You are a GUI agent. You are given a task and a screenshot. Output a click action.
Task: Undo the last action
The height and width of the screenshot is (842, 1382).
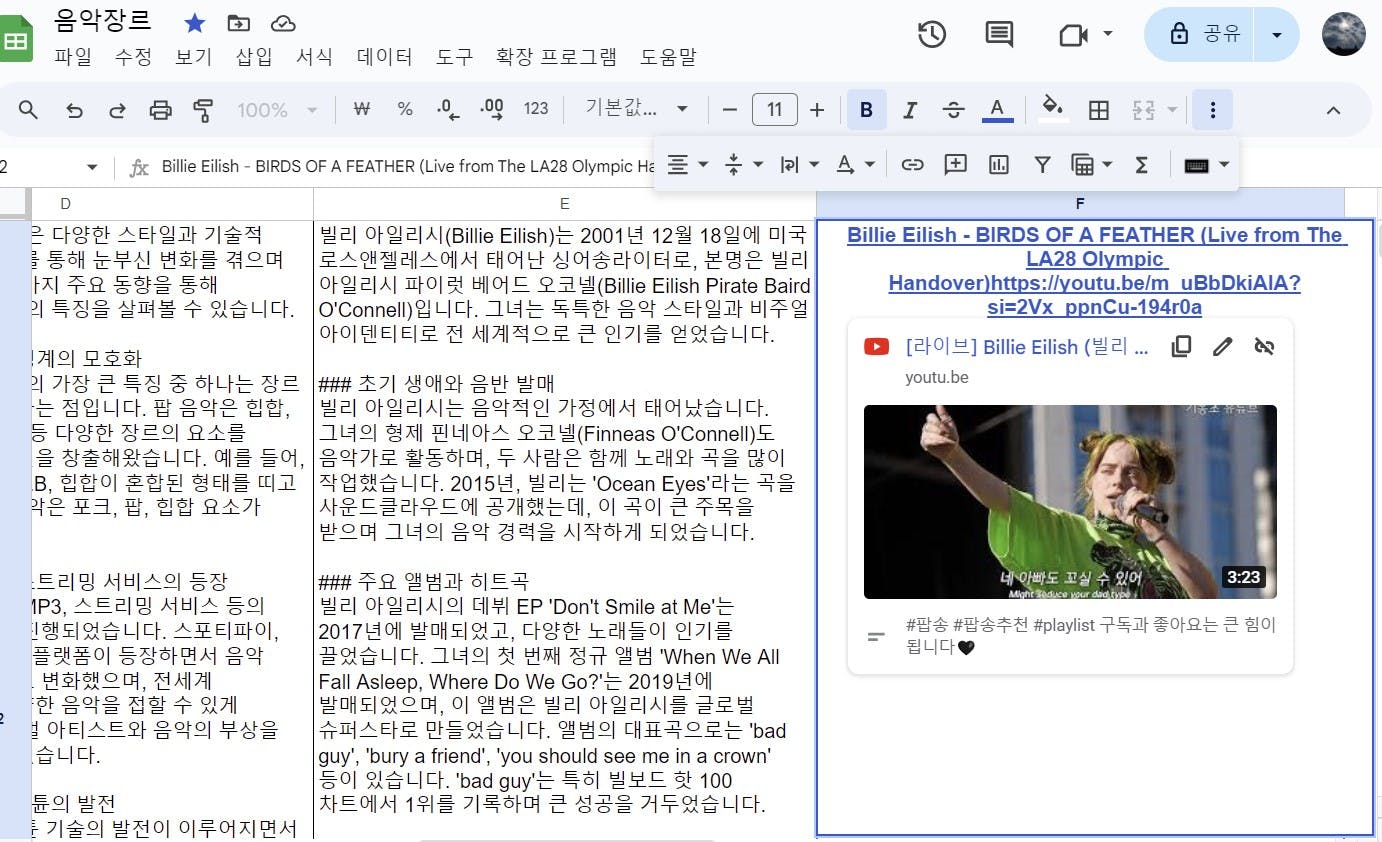[x=74, y=110]
